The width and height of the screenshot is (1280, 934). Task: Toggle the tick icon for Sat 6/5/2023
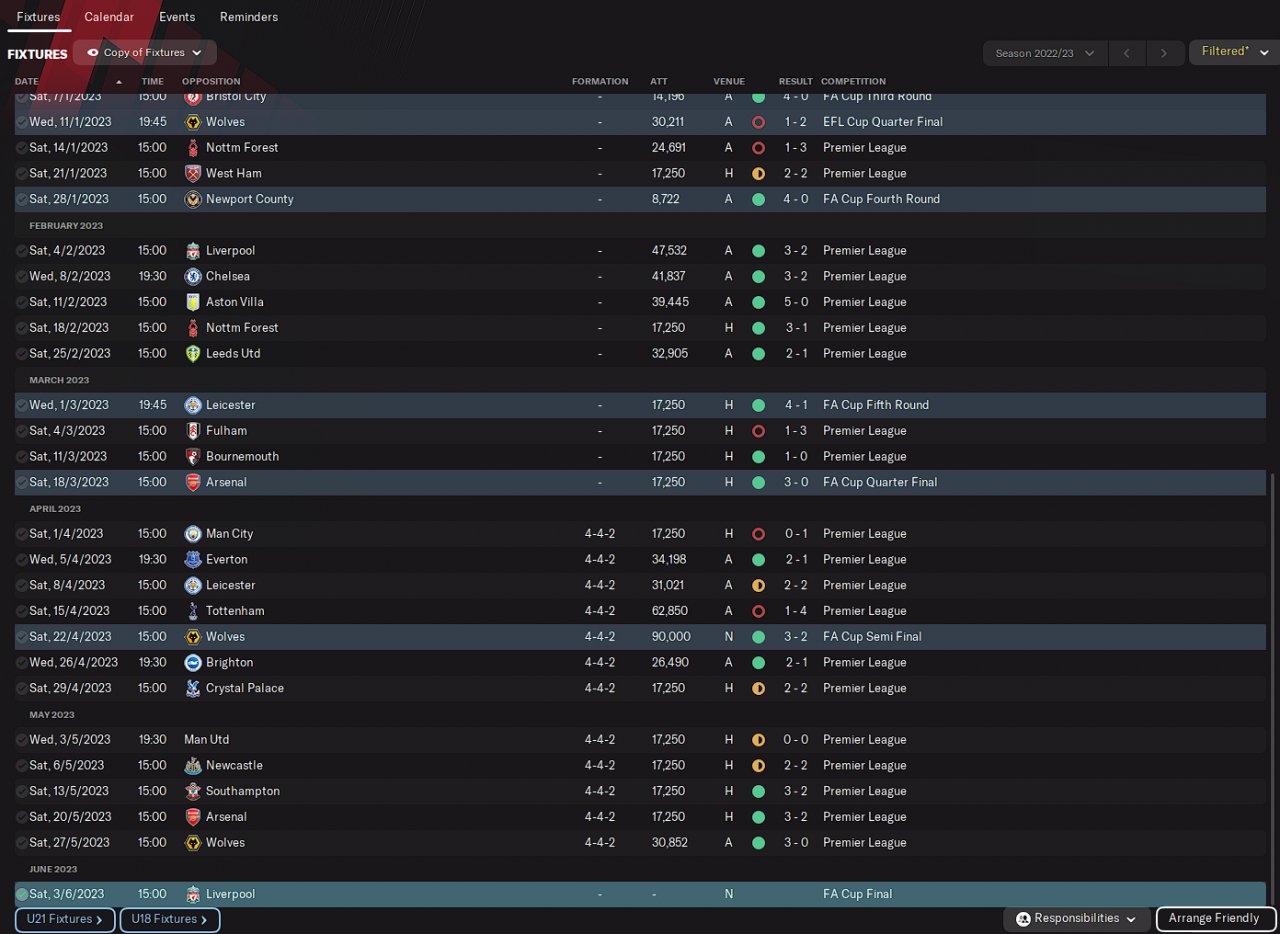pyautogui.click(x=22, y=765)
